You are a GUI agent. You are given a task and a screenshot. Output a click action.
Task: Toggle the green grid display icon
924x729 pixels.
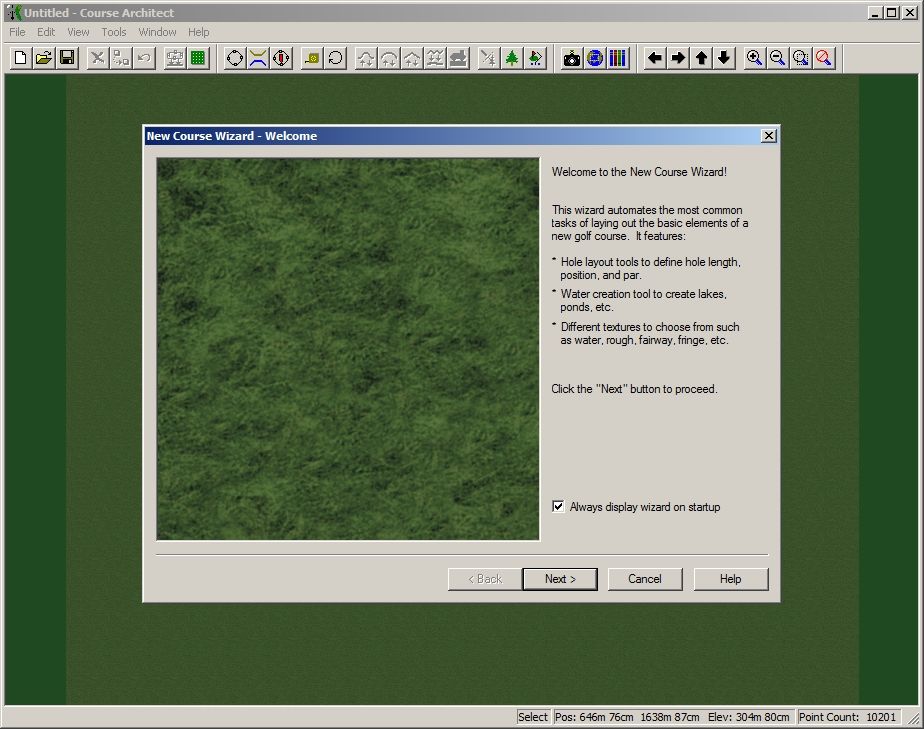198,58
